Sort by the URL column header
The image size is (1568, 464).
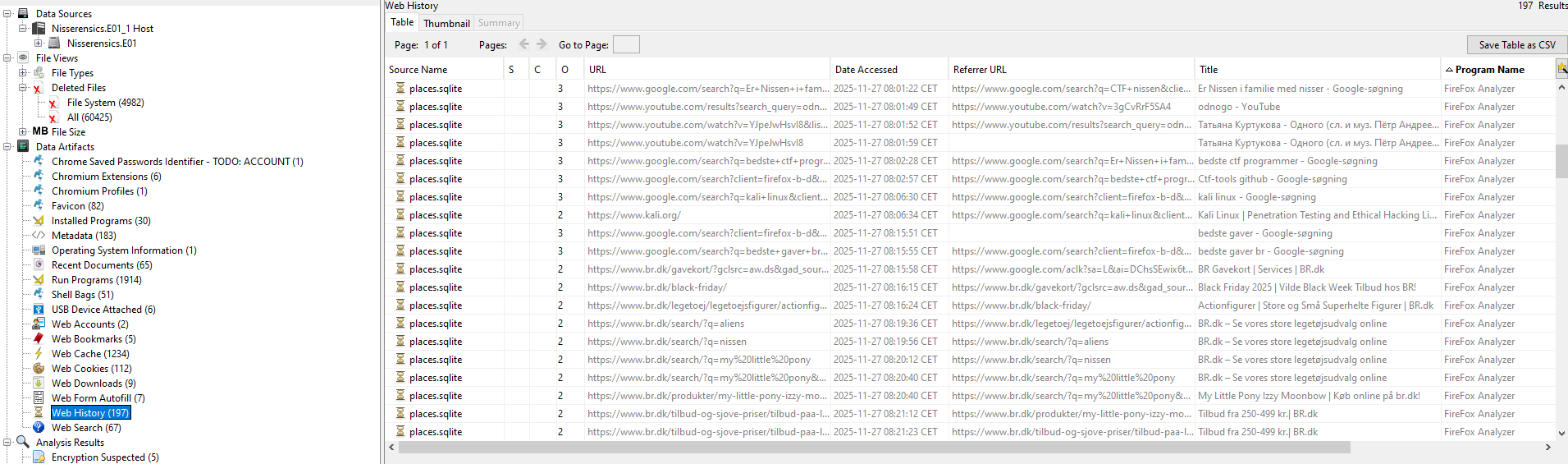707,70
